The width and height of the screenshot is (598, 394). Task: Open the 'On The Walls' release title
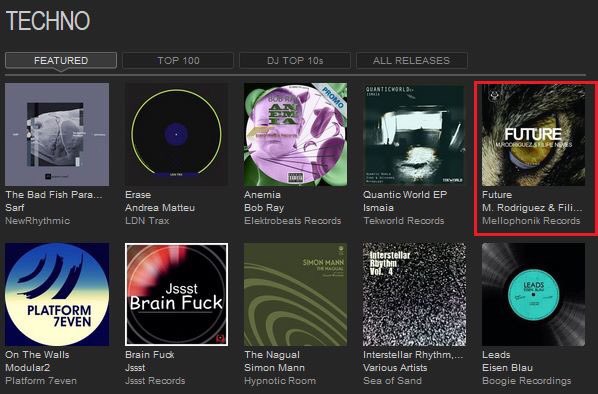pos(37,355)
